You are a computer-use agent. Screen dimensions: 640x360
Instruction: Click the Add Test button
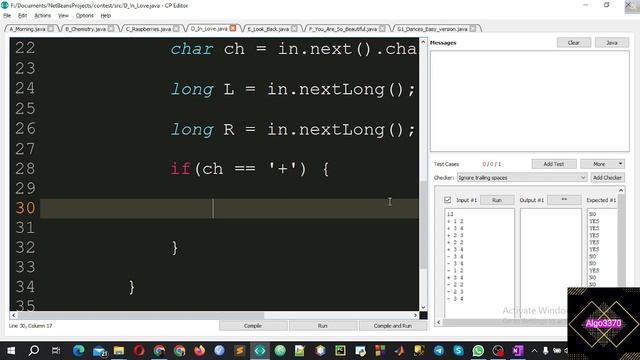553,164
